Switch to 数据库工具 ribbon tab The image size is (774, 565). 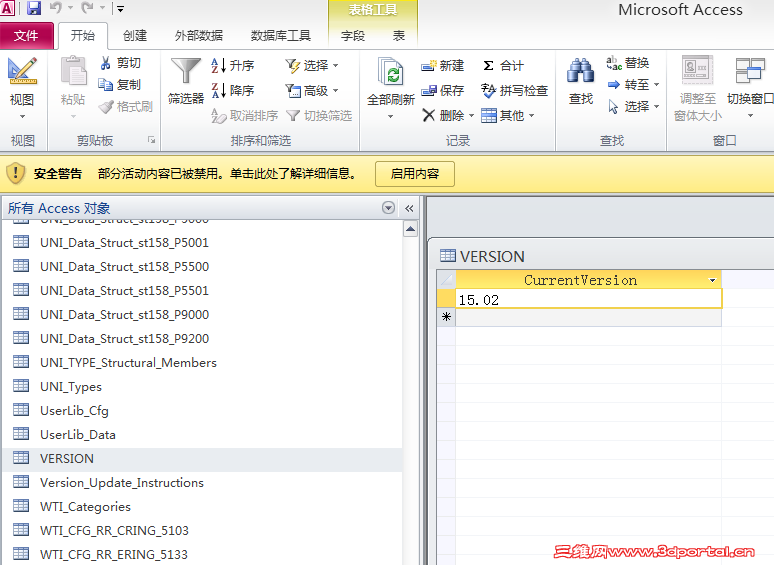click(x=280, y=36)
